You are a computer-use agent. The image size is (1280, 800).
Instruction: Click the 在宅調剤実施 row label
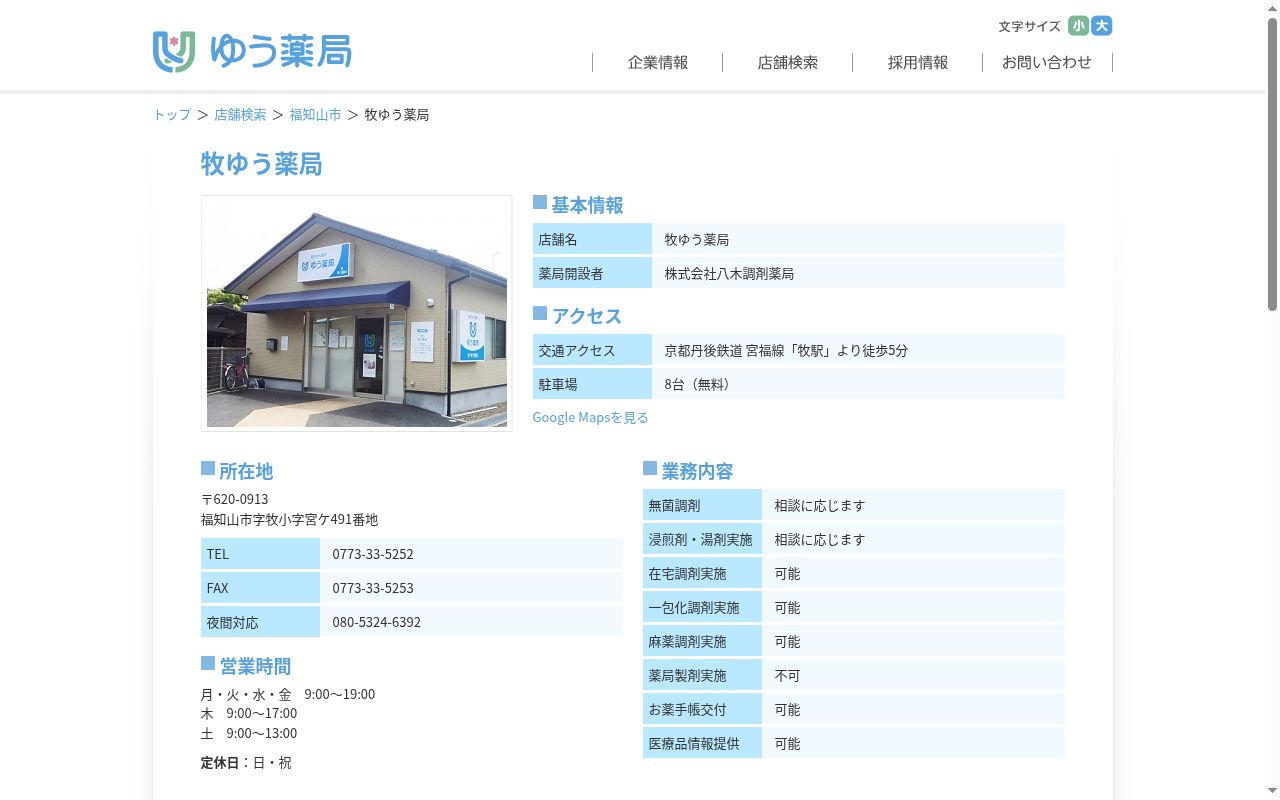[702, 574]
